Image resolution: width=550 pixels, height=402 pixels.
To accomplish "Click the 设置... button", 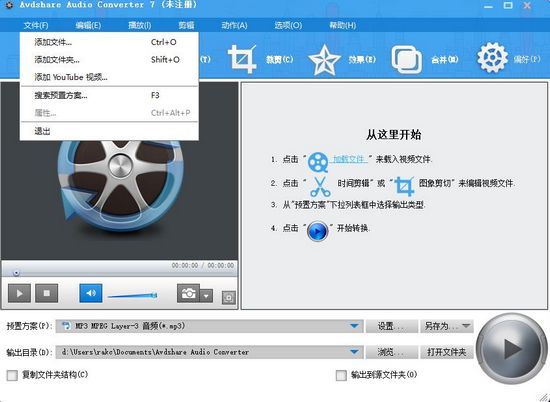I will point(392,326).
